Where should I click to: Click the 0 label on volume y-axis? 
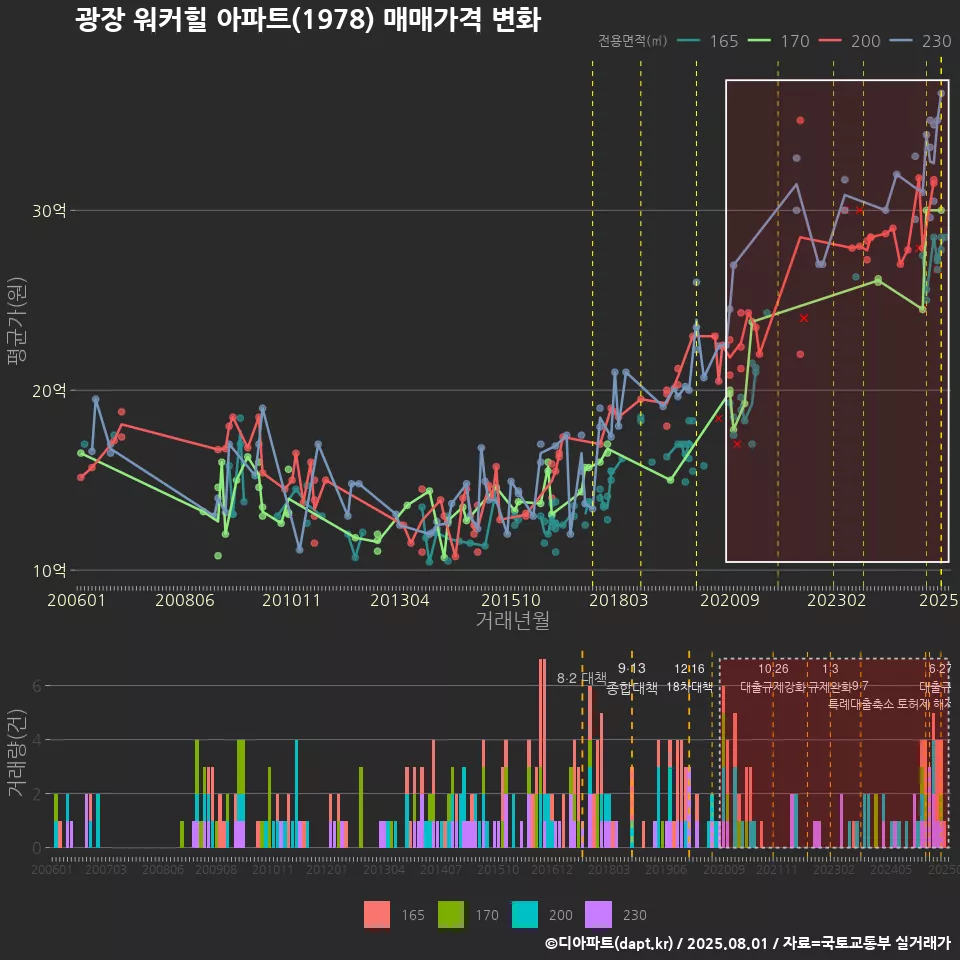point(37,848)
